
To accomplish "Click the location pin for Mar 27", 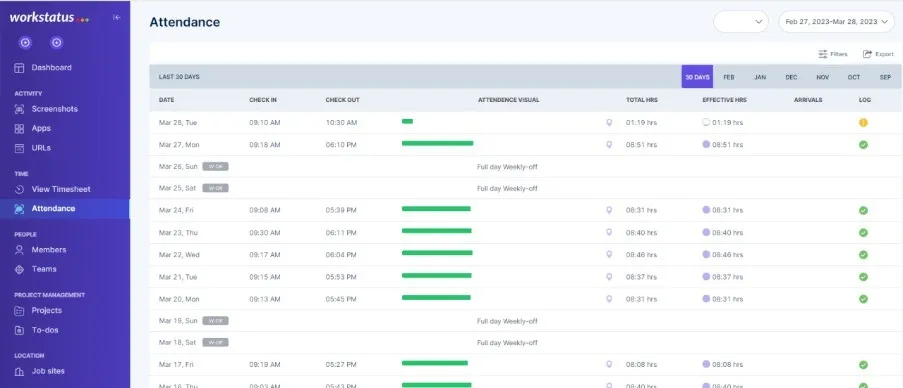I will pyautogui.click(x=609, y=144).
